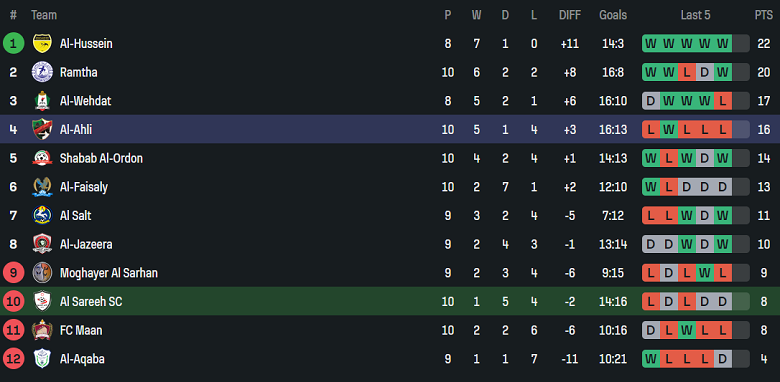Click the Al-Faisaly eagle crest

point(42,187)
